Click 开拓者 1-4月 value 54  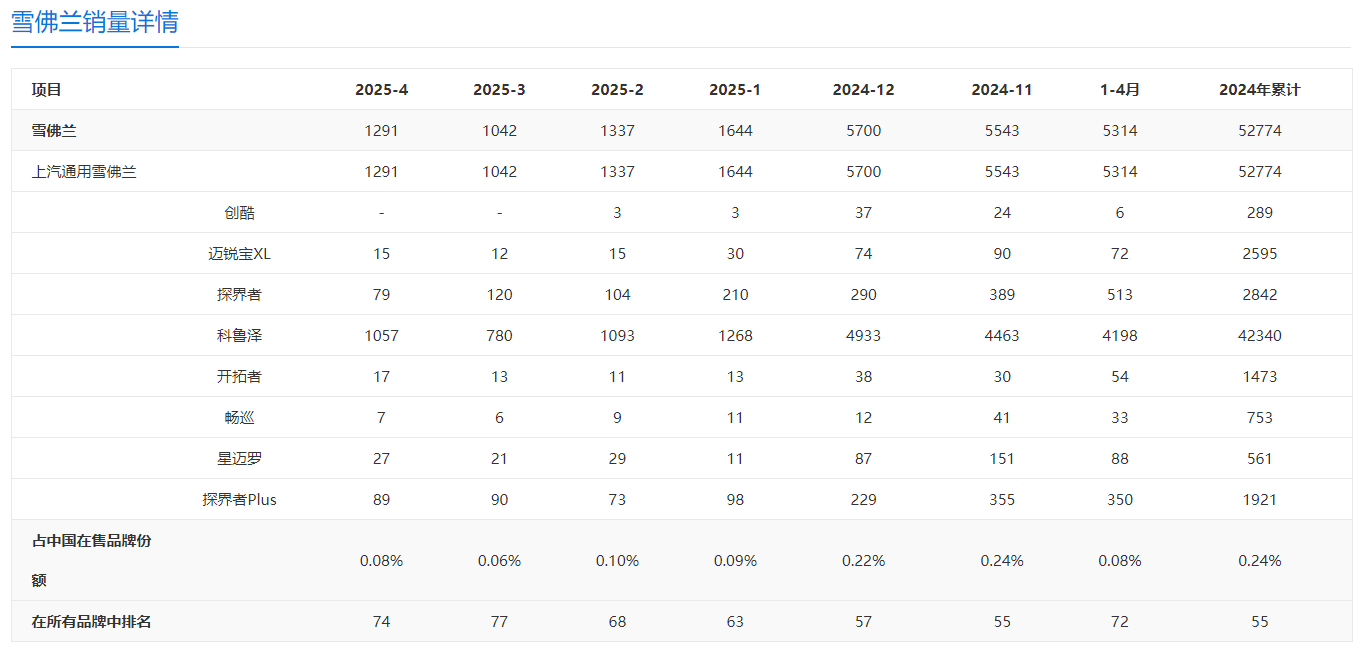pyautogui.click(x=1120, y=377)
